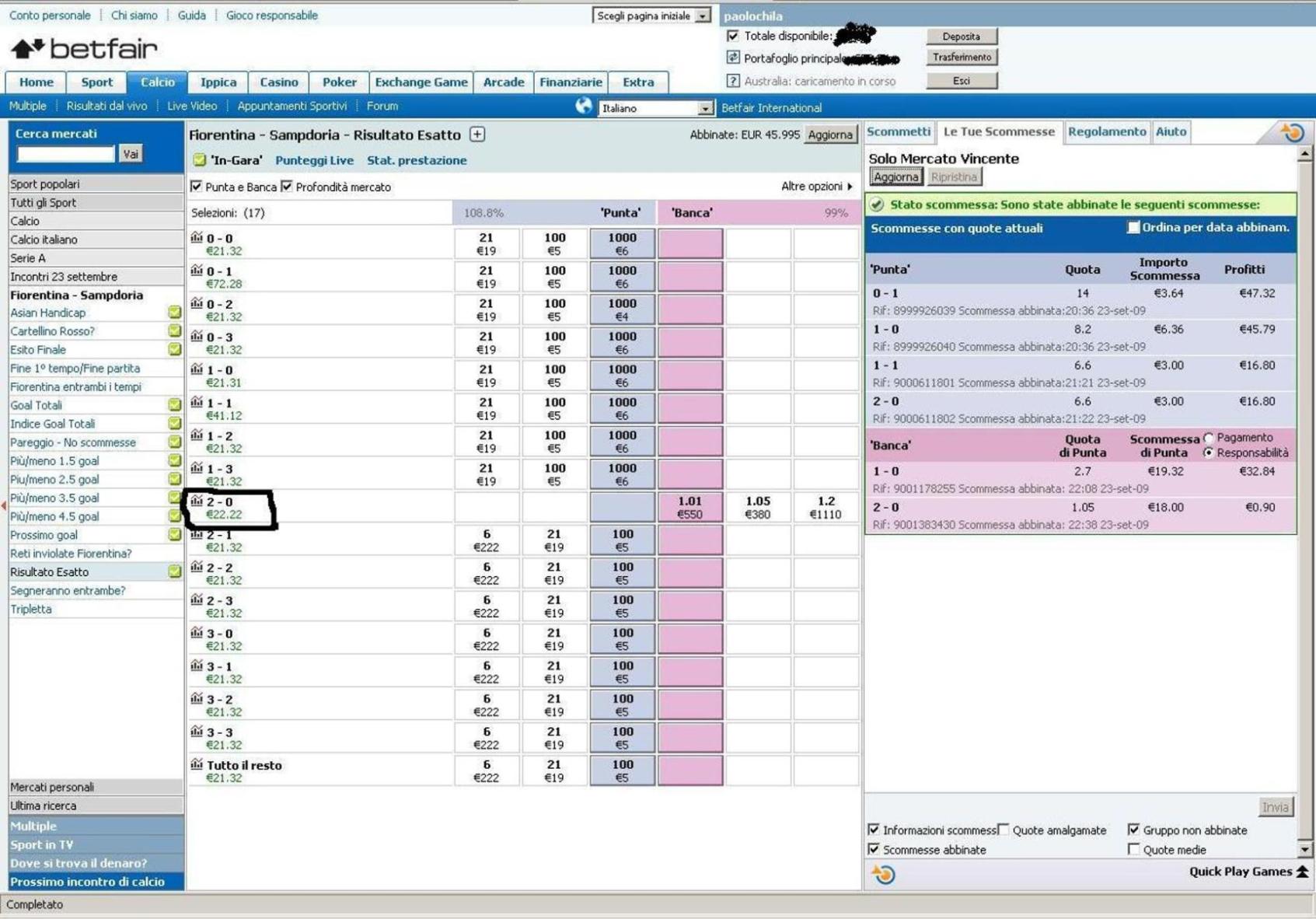Open the Punteggi Live link

314,160
